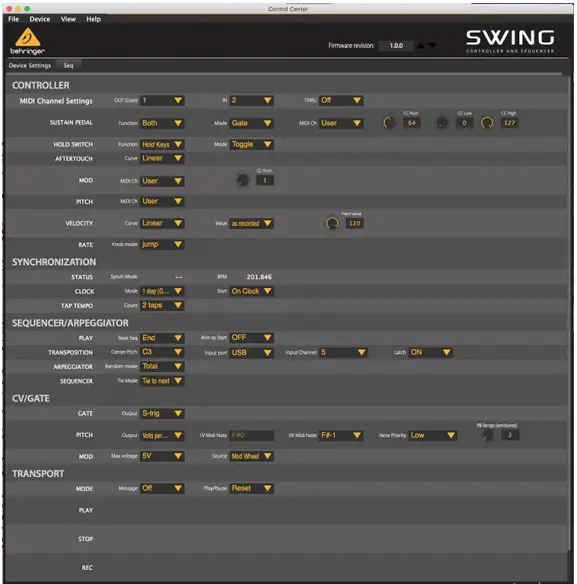Click the BPM value 201.846

[259, 277]
